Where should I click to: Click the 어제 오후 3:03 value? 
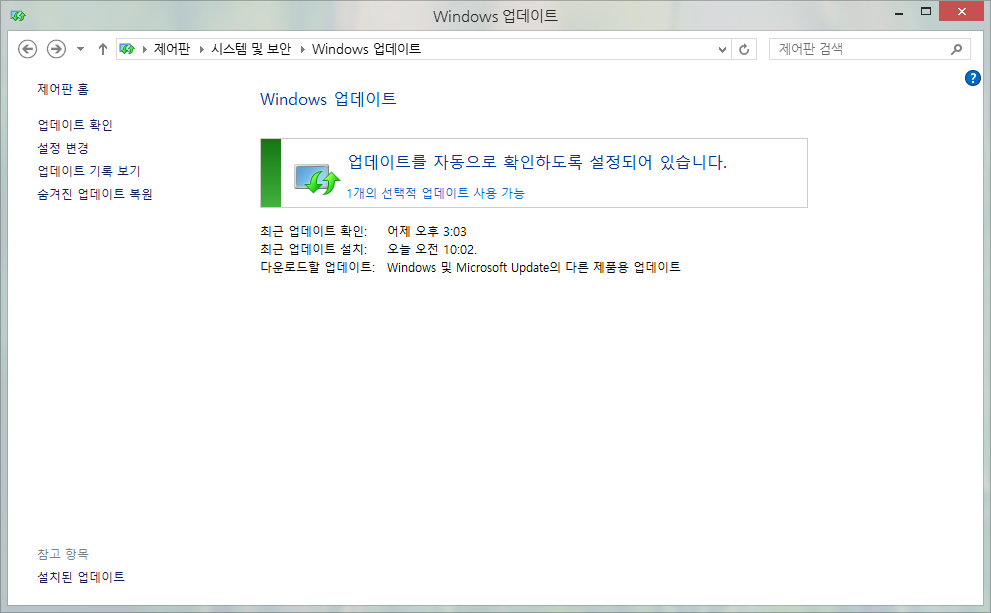(427, 231)
